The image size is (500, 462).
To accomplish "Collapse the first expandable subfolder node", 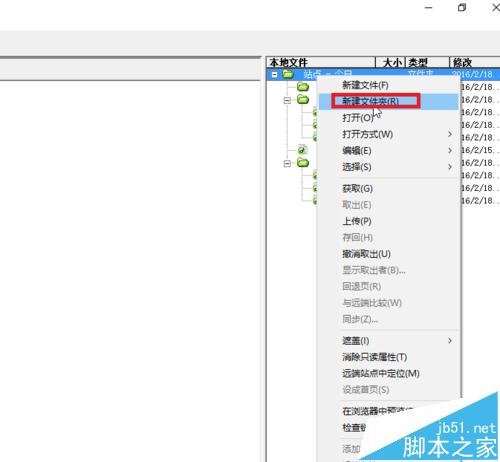I will point(287,100).
